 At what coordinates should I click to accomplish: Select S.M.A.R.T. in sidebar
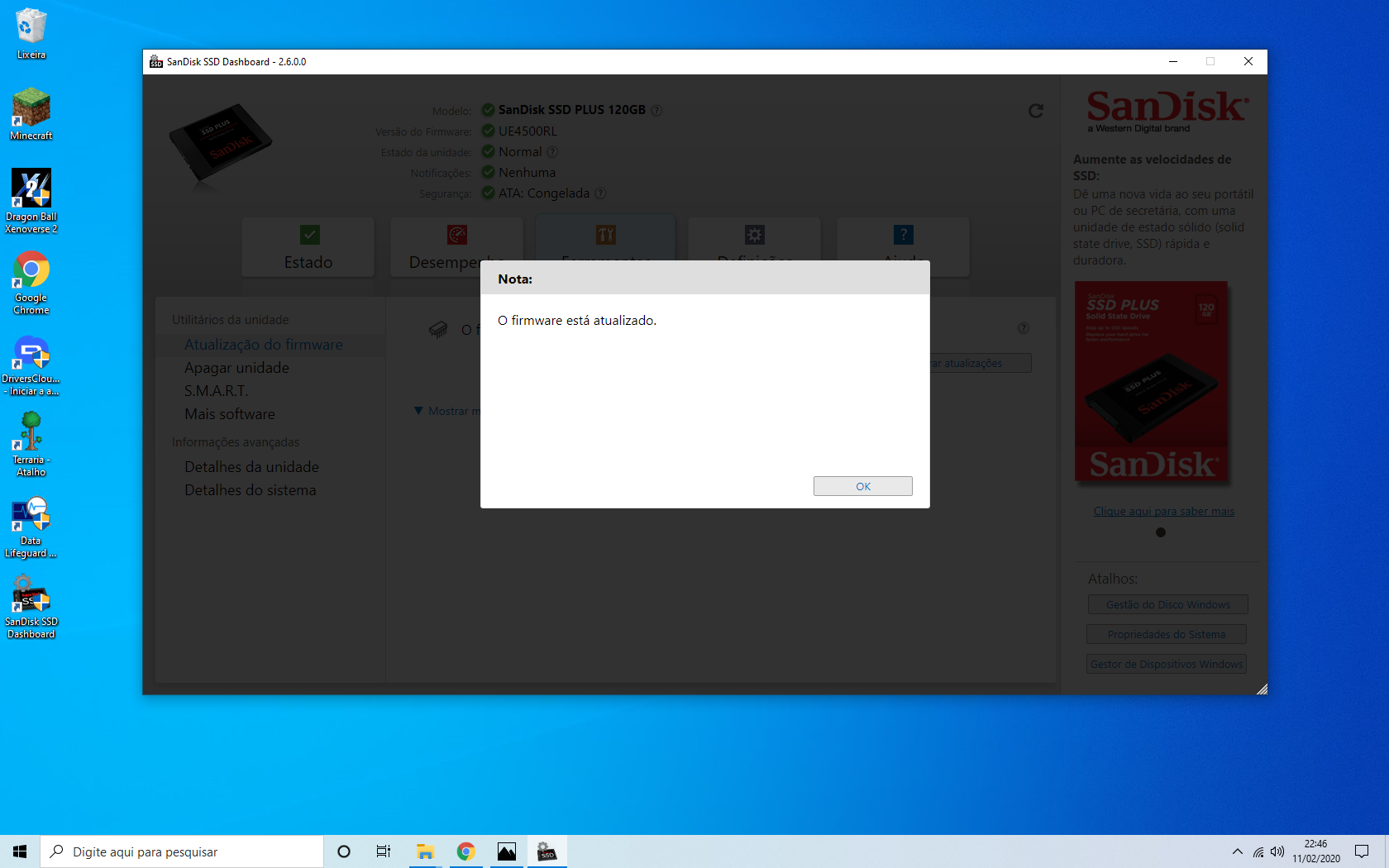tap(216, 391)
